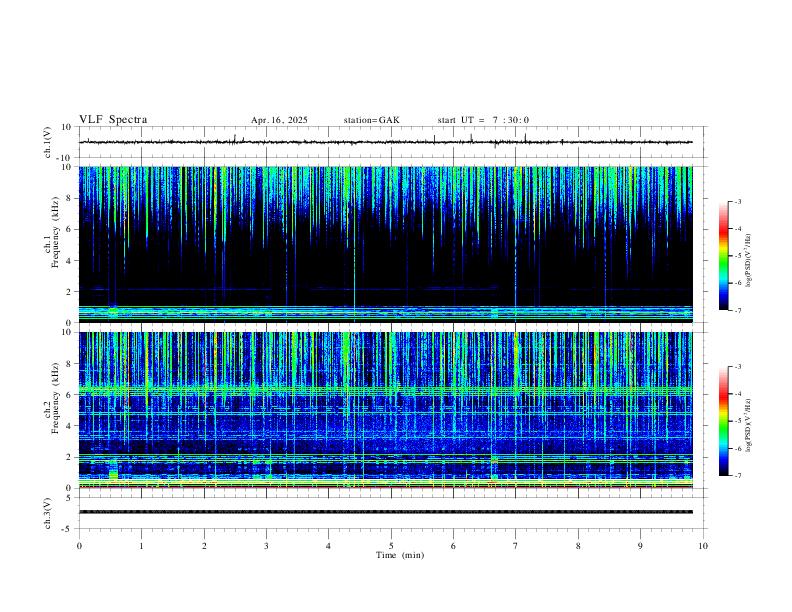This screenshot has height=612, width=792.
Task: Click time axis tick label '7'
Action: click(x=516, y=546)
